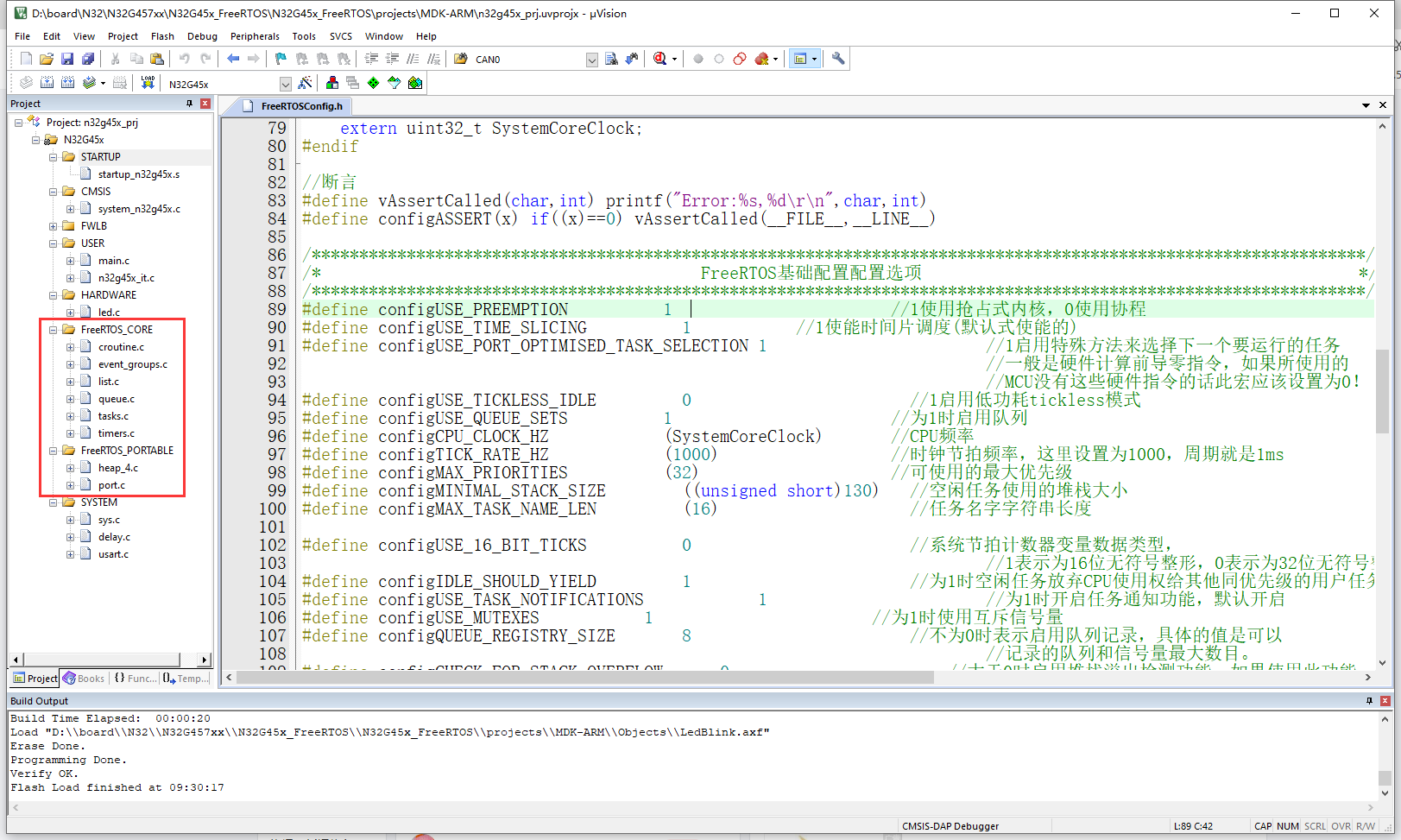The height and width of the screenshot is (840, 1401).
Task: Open File Extensions, Books and Environment icon
Action: (331, 83)
